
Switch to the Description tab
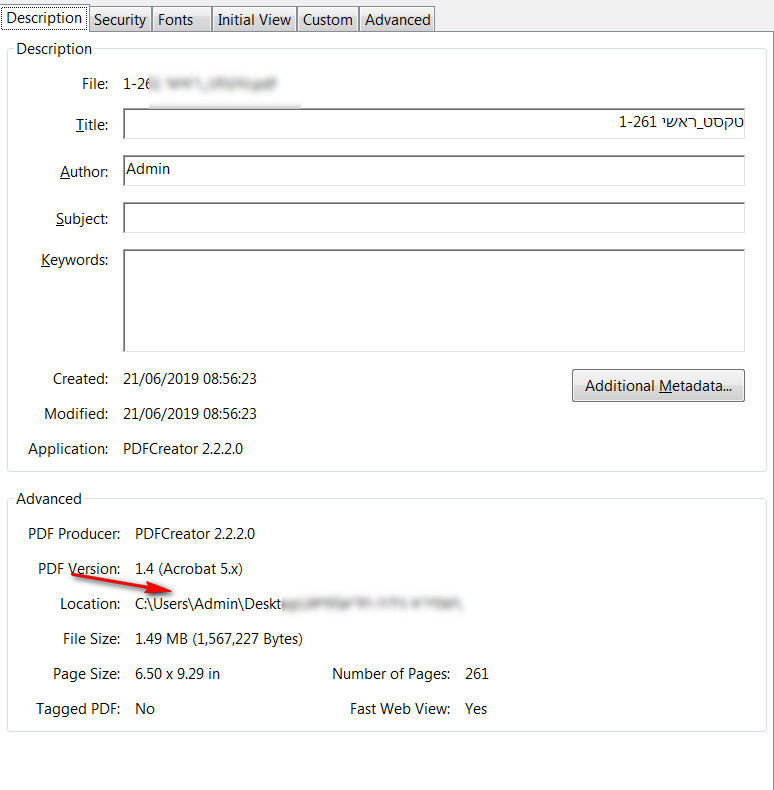coord(44,18)
